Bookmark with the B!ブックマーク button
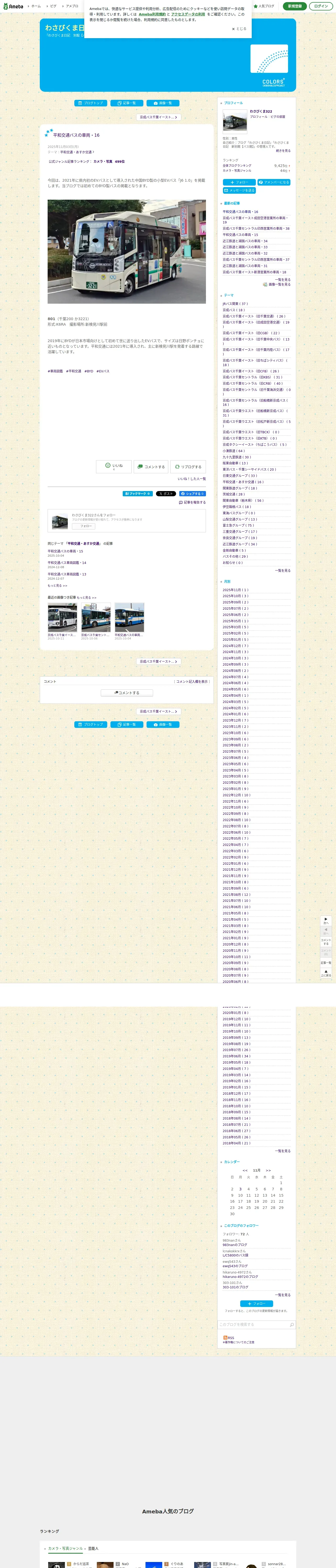336x1568 pixels. click(x=138, y=494)
